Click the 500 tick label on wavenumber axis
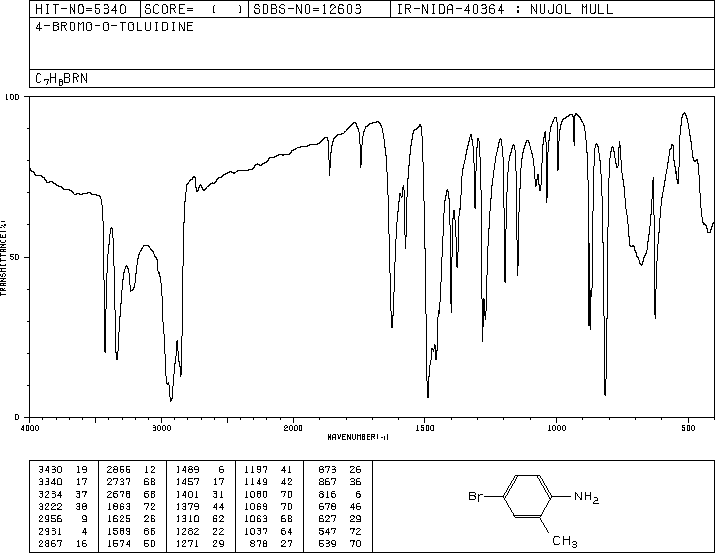 pyautogui.click(x=688, y=428)
